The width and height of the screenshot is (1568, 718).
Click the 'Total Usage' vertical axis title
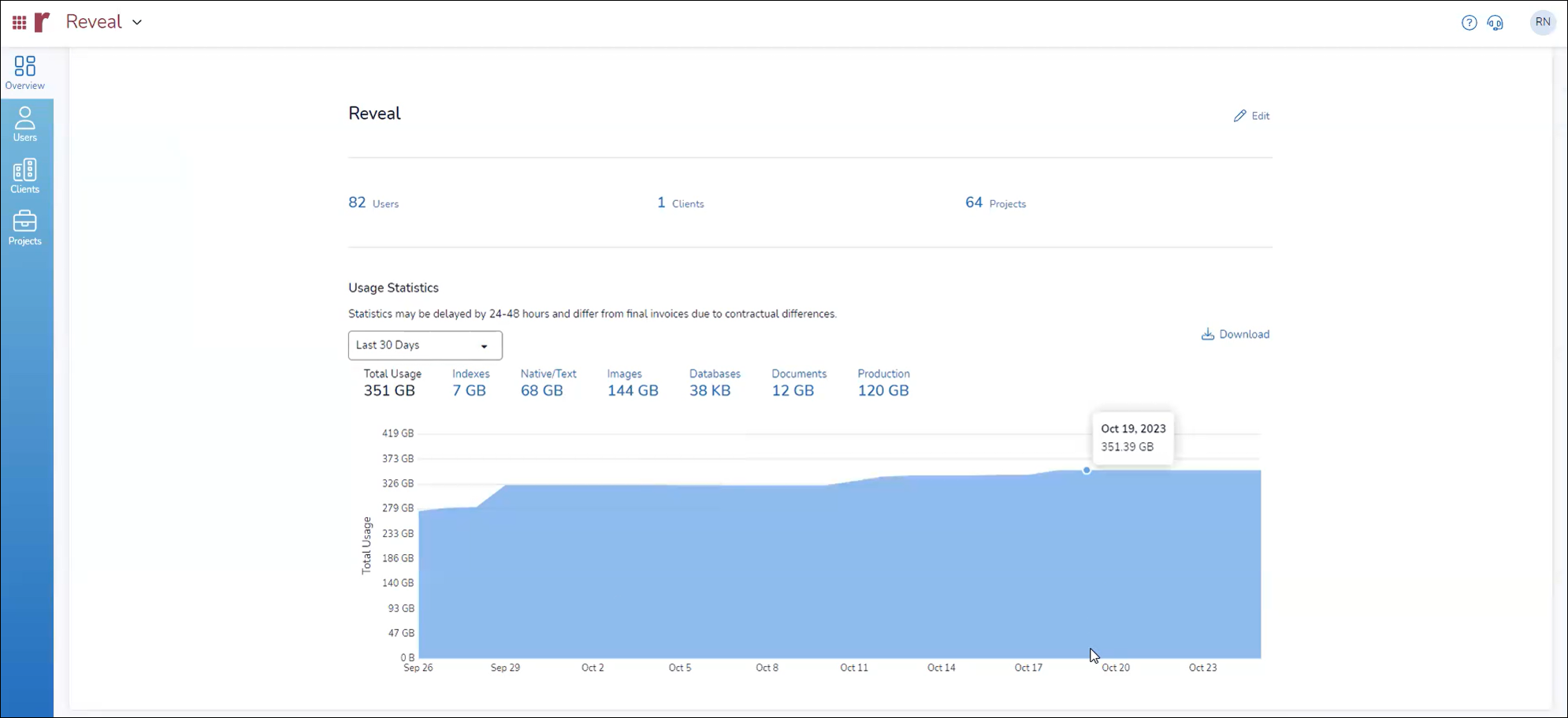pos(366,545)
